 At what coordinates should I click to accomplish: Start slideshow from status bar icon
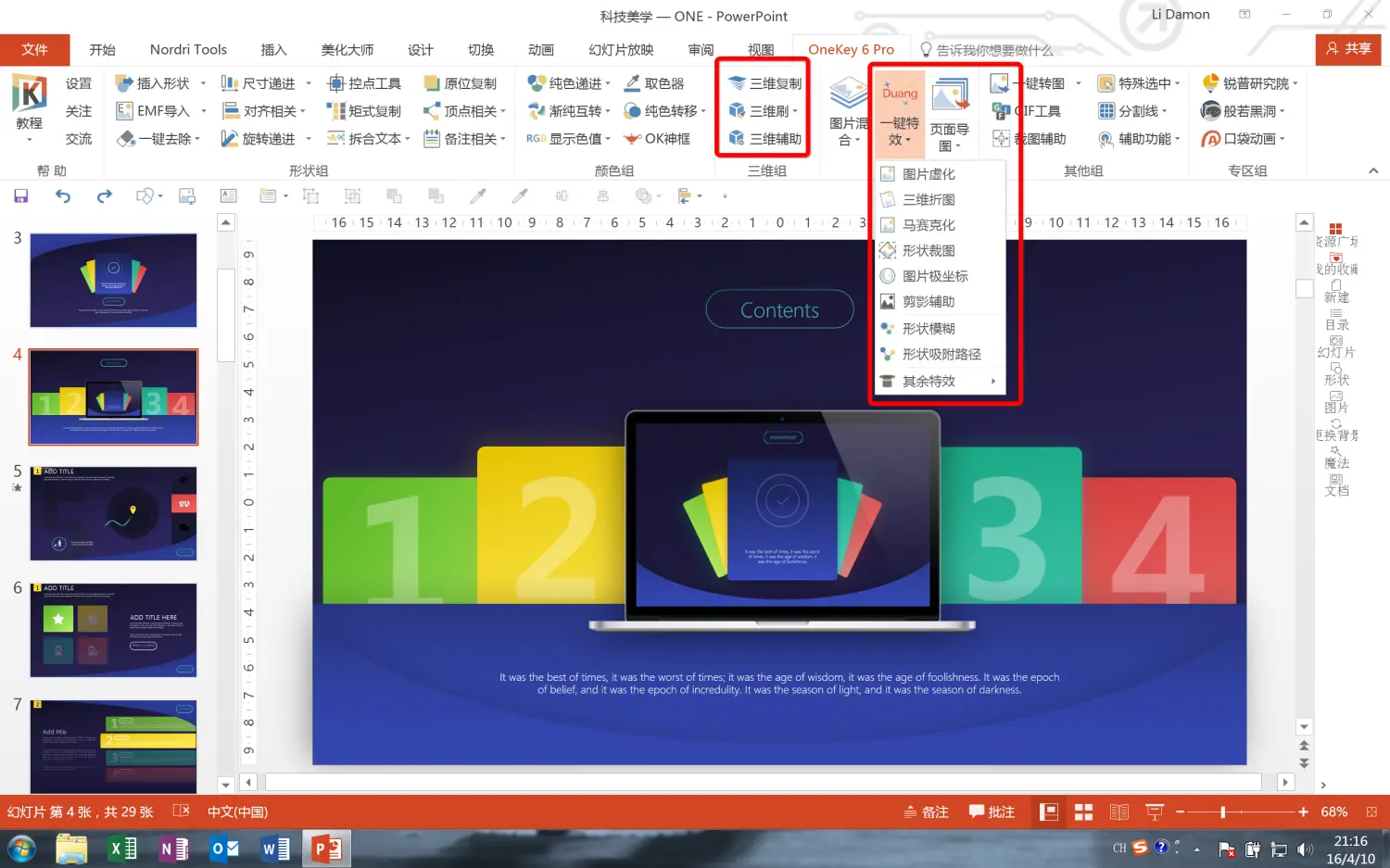[1155, 812]
